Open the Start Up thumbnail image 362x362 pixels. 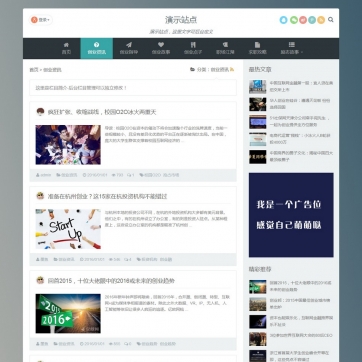[x=68, y=229]
